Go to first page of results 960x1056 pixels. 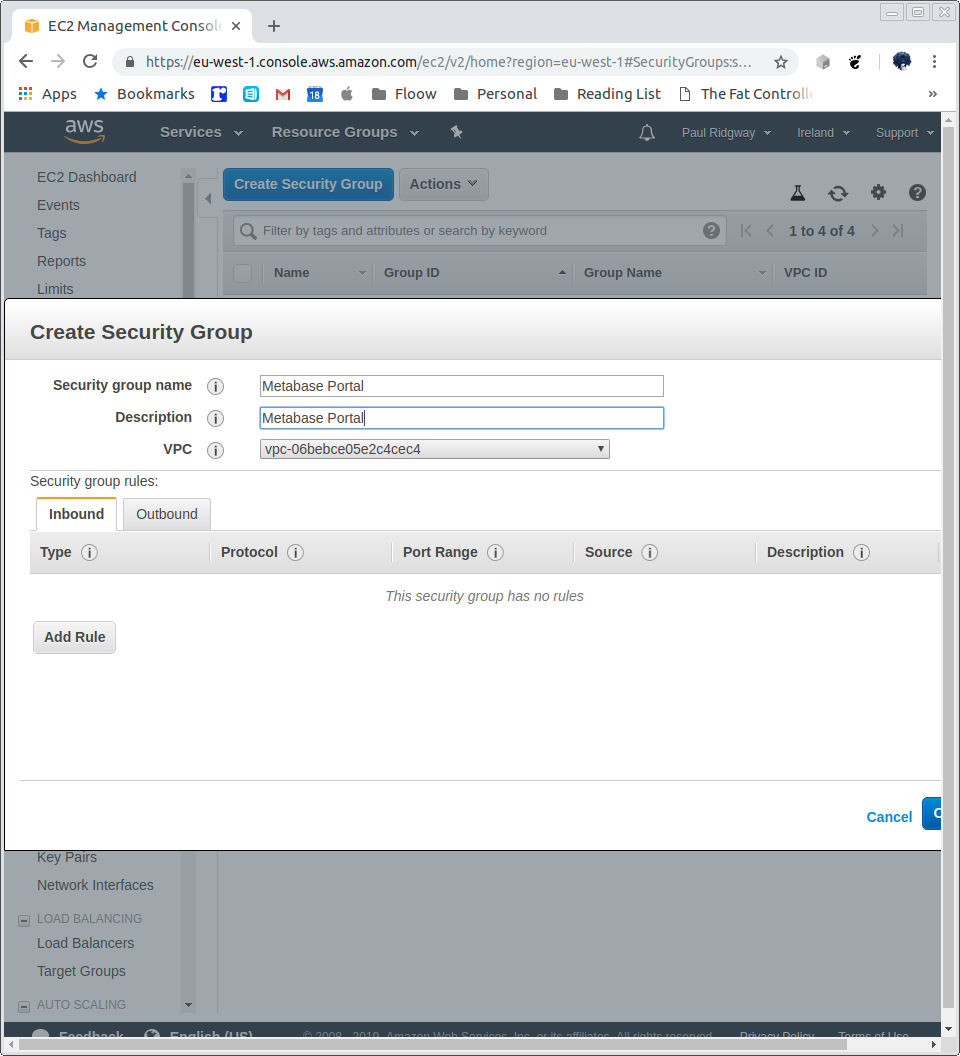point(746,230)
